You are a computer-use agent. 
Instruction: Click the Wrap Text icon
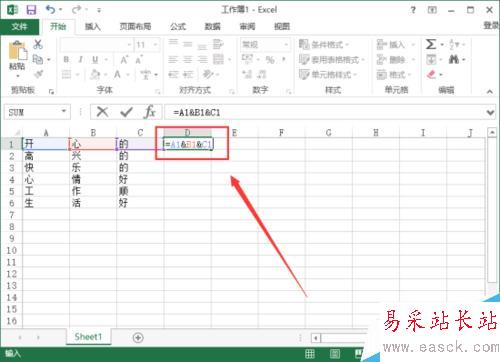(x=218, y=44)
